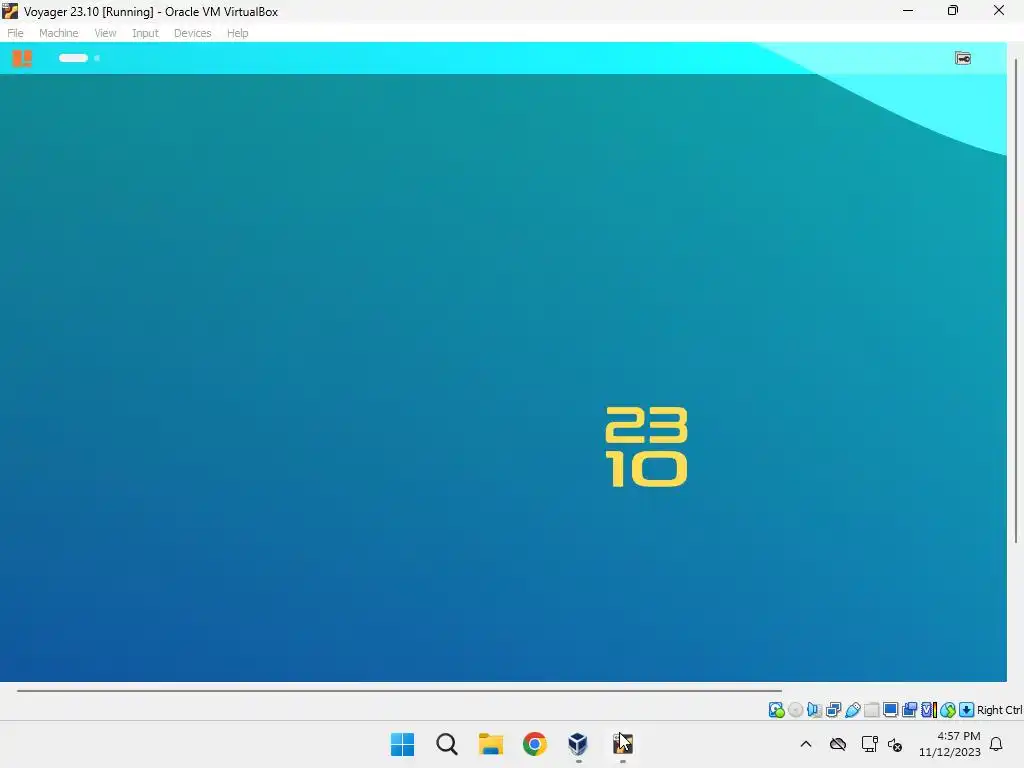Open File Explorer from taskbar

coord(490,744)
